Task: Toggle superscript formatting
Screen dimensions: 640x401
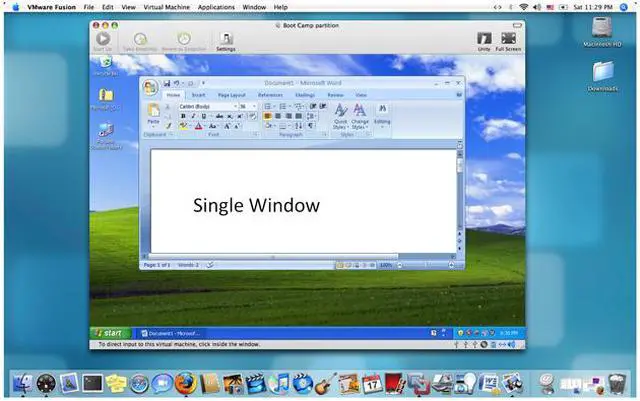Action: (240, 116)
